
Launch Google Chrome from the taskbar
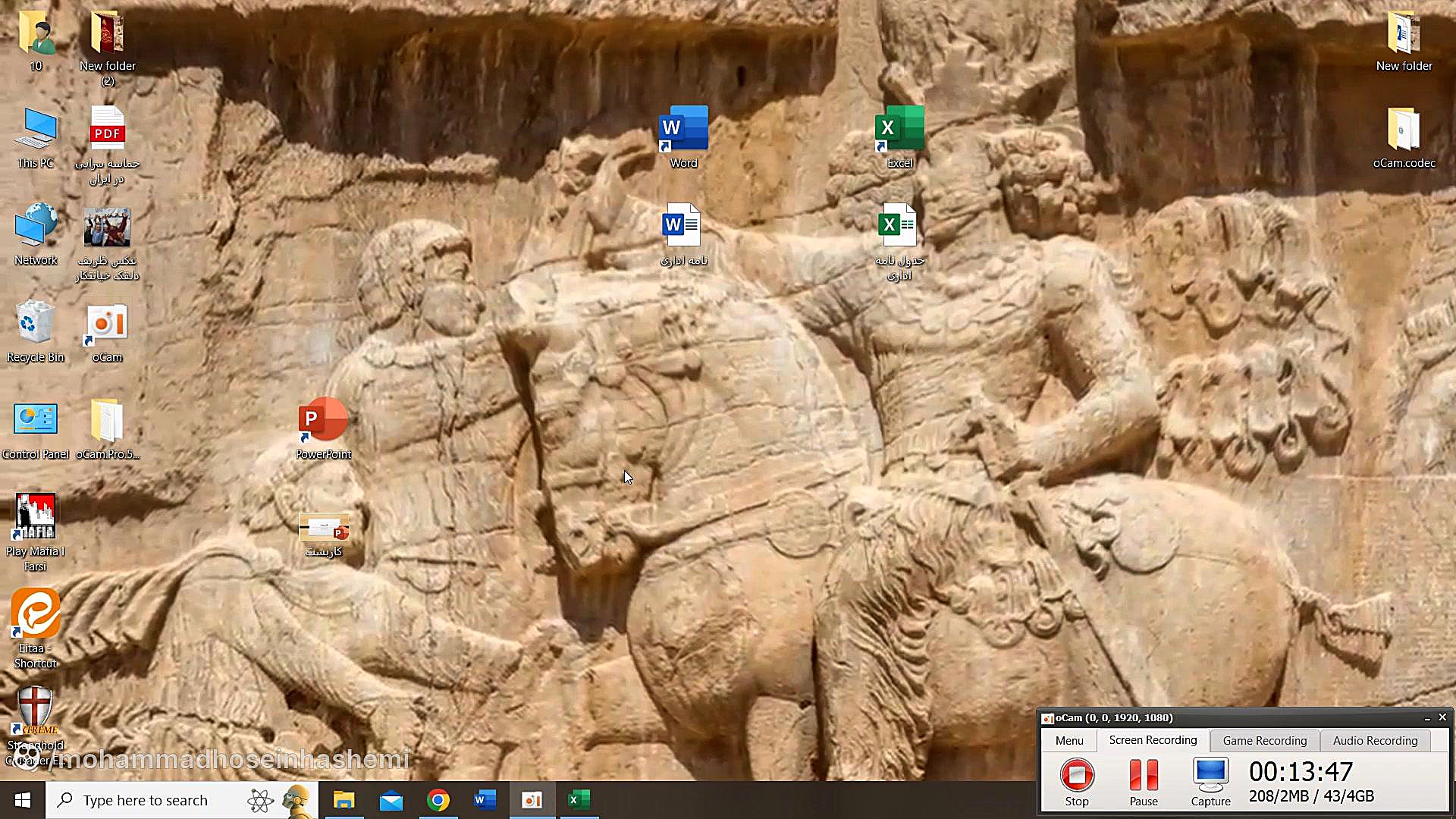(x=438, y=800)
